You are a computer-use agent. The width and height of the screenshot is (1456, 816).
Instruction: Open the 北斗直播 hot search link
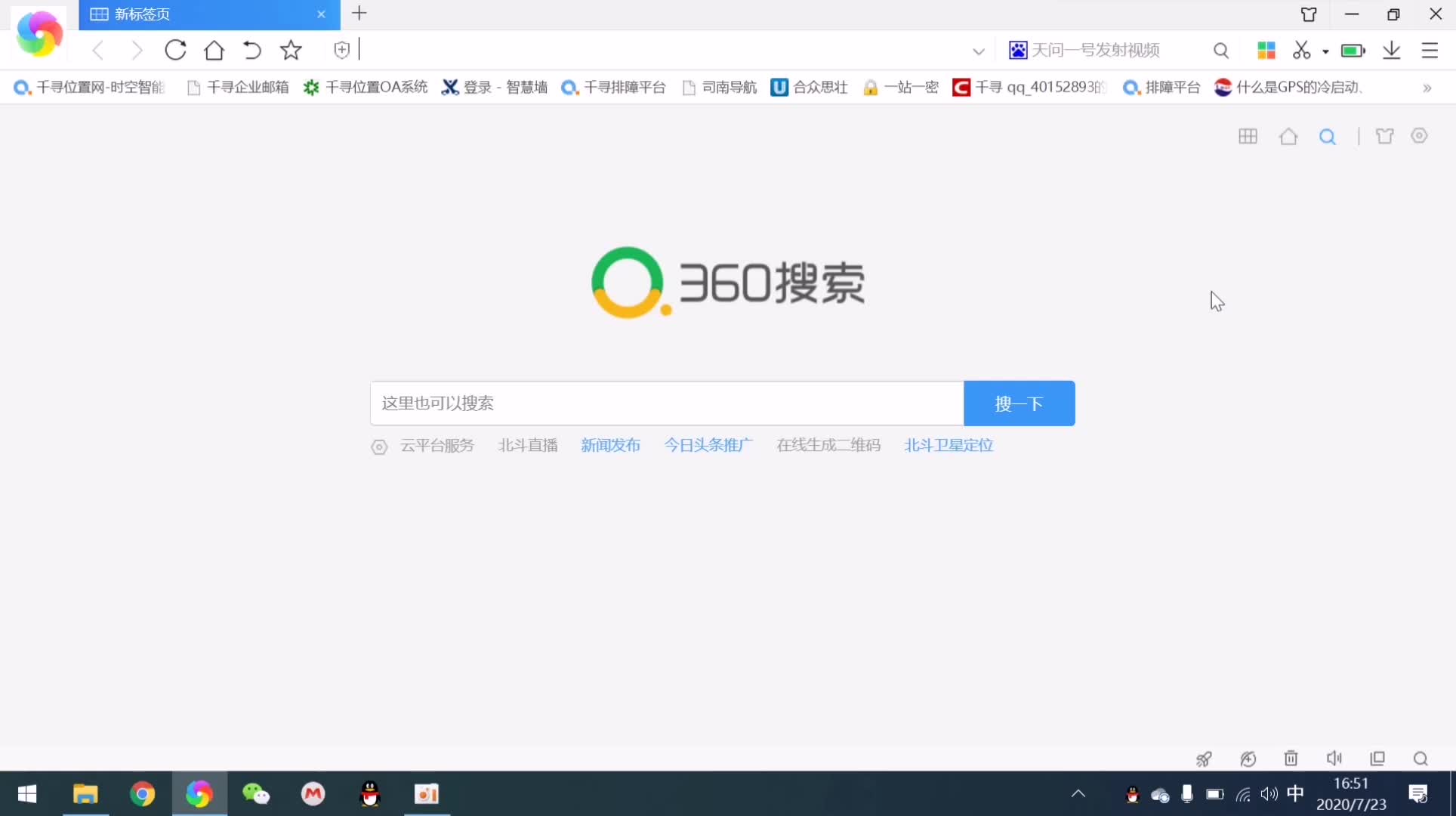point(528,446)
